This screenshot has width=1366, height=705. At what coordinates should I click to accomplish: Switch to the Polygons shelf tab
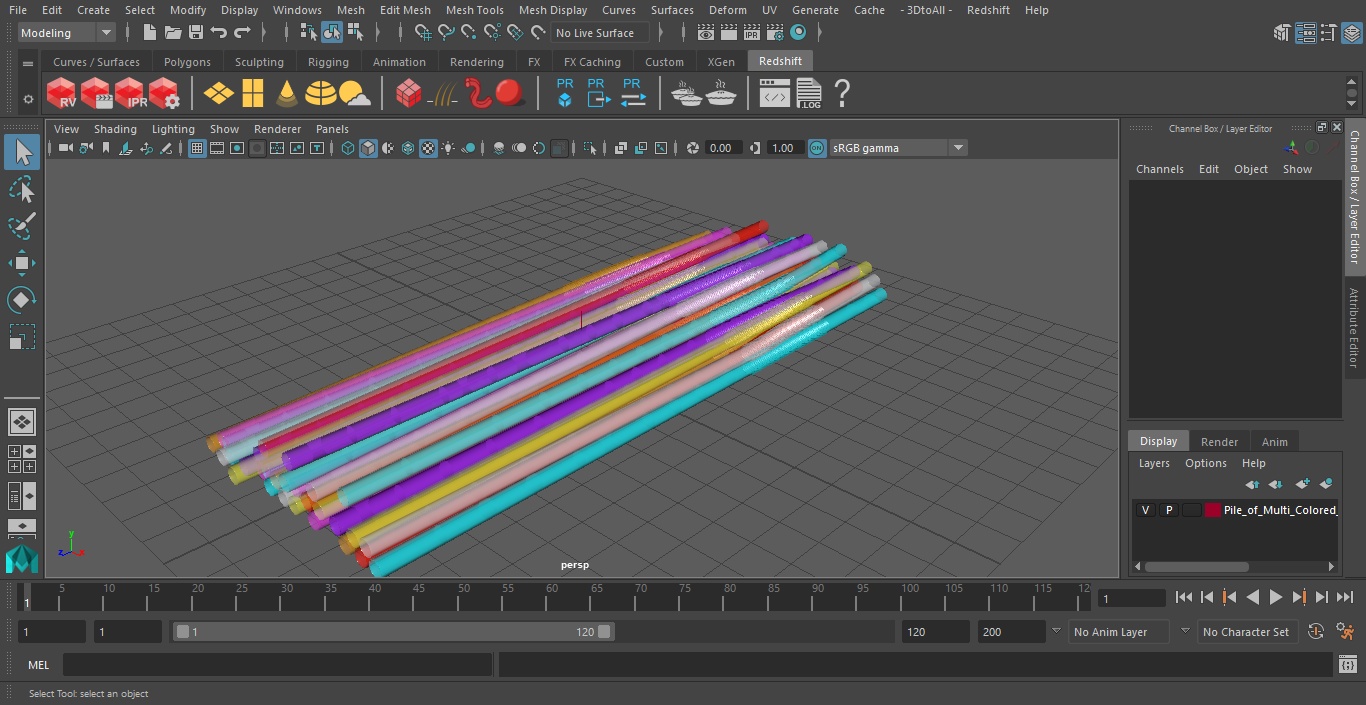(x=187, y=62)
